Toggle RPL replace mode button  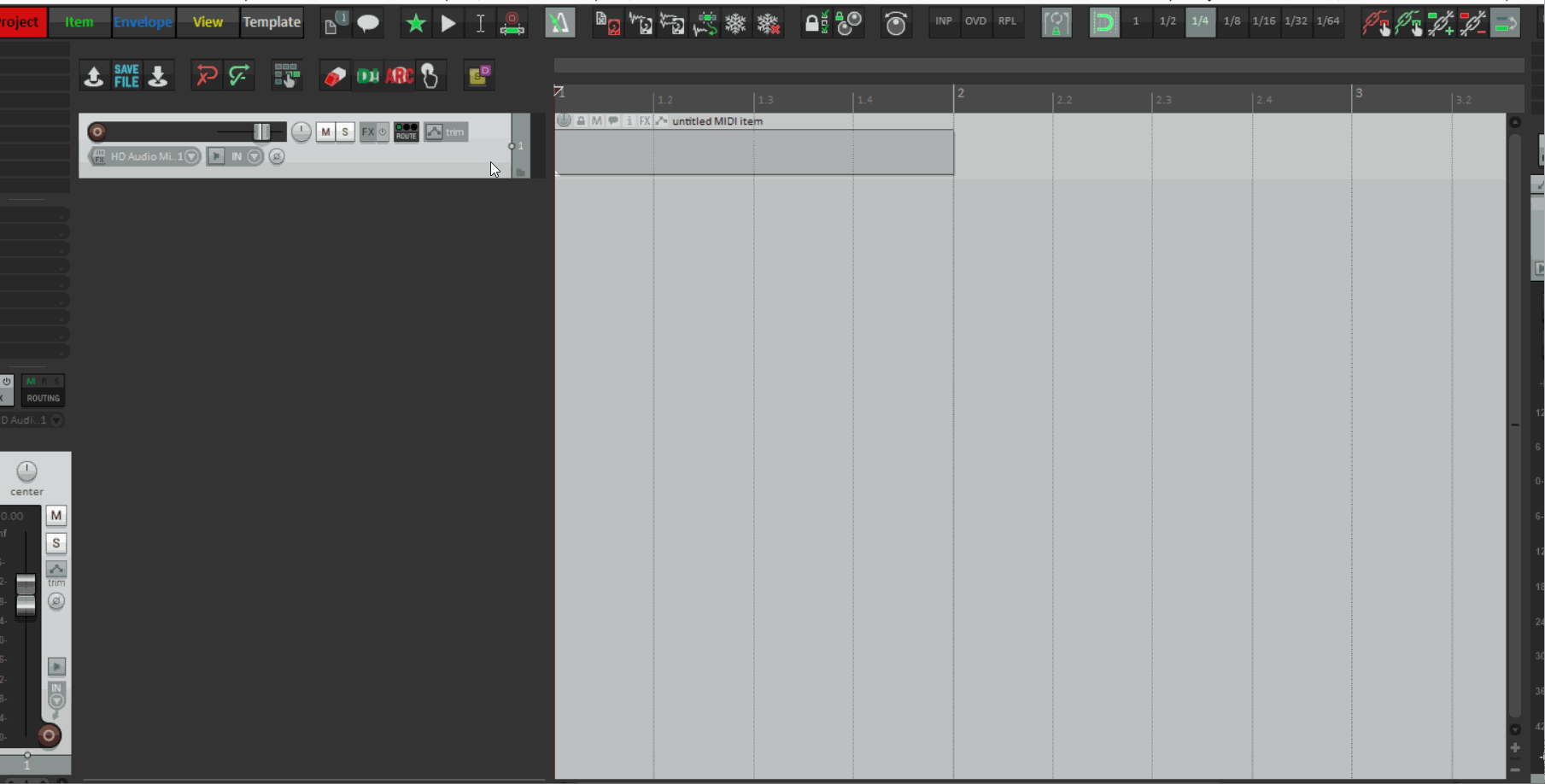click(1008, 21)
